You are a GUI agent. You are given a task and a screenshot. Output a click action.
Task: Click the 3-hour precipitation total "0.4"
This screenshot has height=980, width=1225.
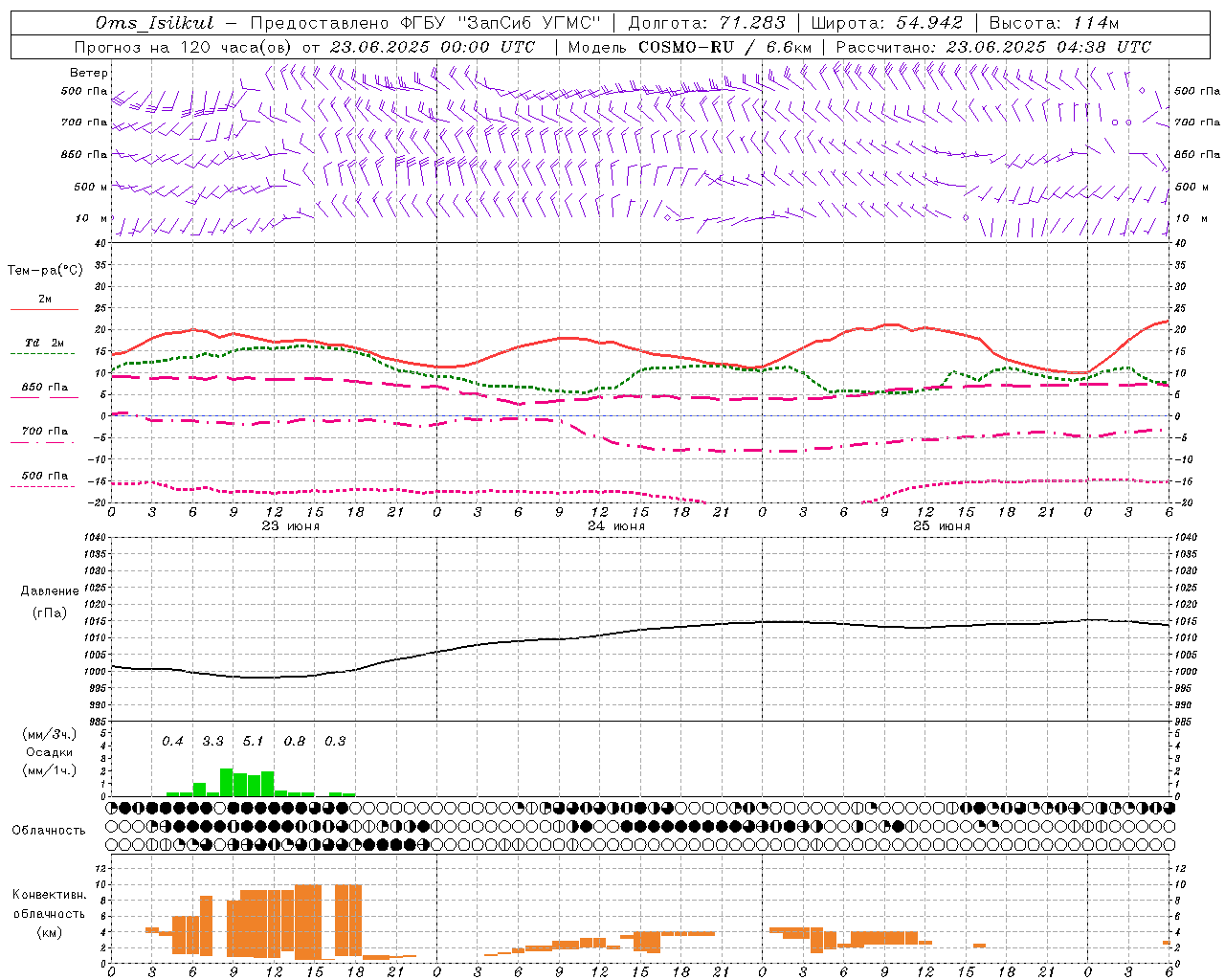[172, 742]
